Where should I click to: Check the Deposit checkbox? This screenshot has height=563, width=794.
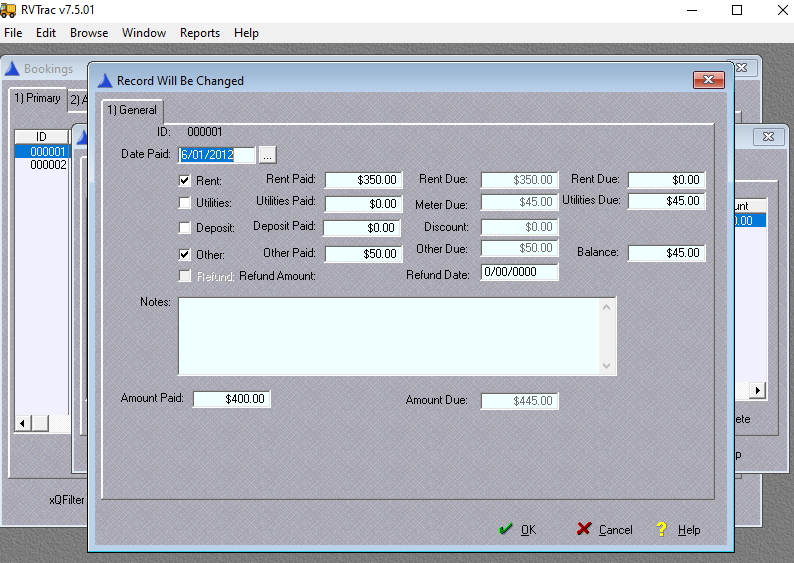click(184, 228)
